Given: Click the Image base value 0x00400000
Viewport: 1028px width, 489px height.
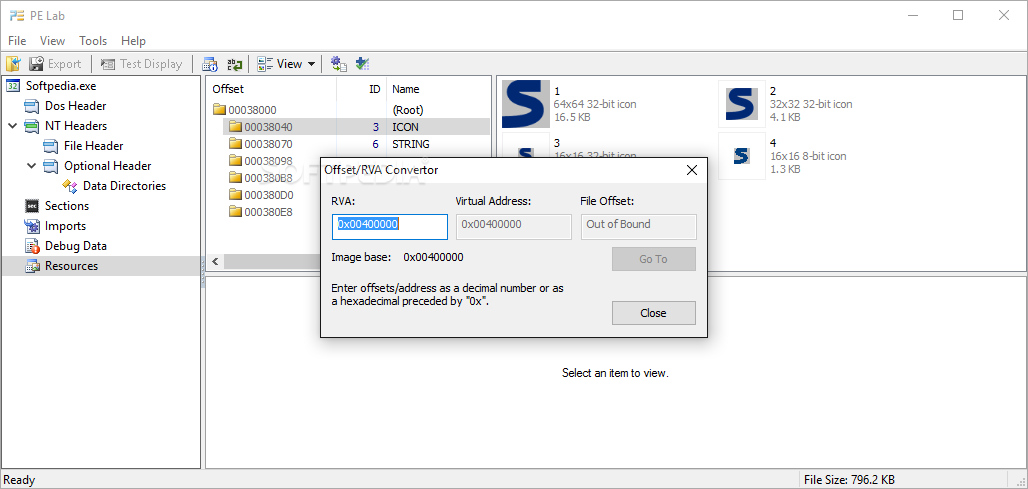Looking at the screenshot, I should click(x=433, y=257).
